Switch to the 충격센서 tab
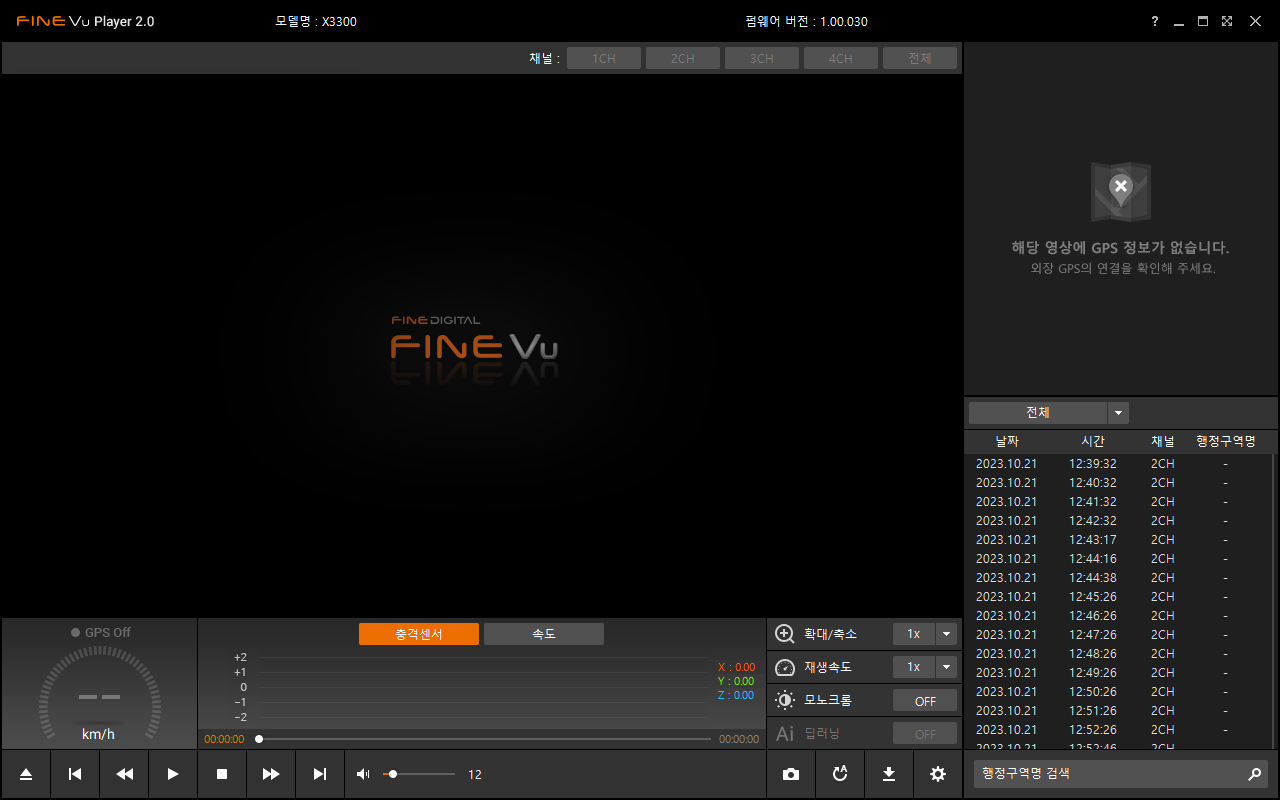 (x=419, y=634)
